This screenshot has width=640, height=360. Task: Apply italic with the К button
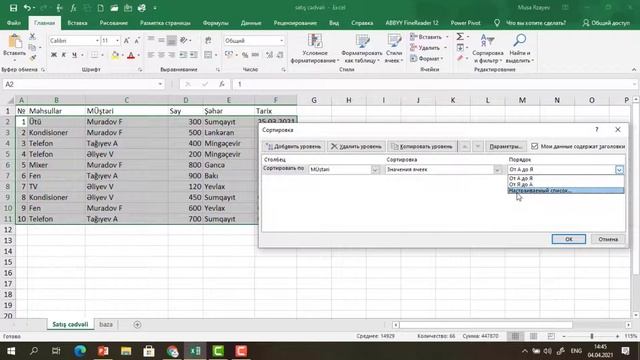[64, 55]
